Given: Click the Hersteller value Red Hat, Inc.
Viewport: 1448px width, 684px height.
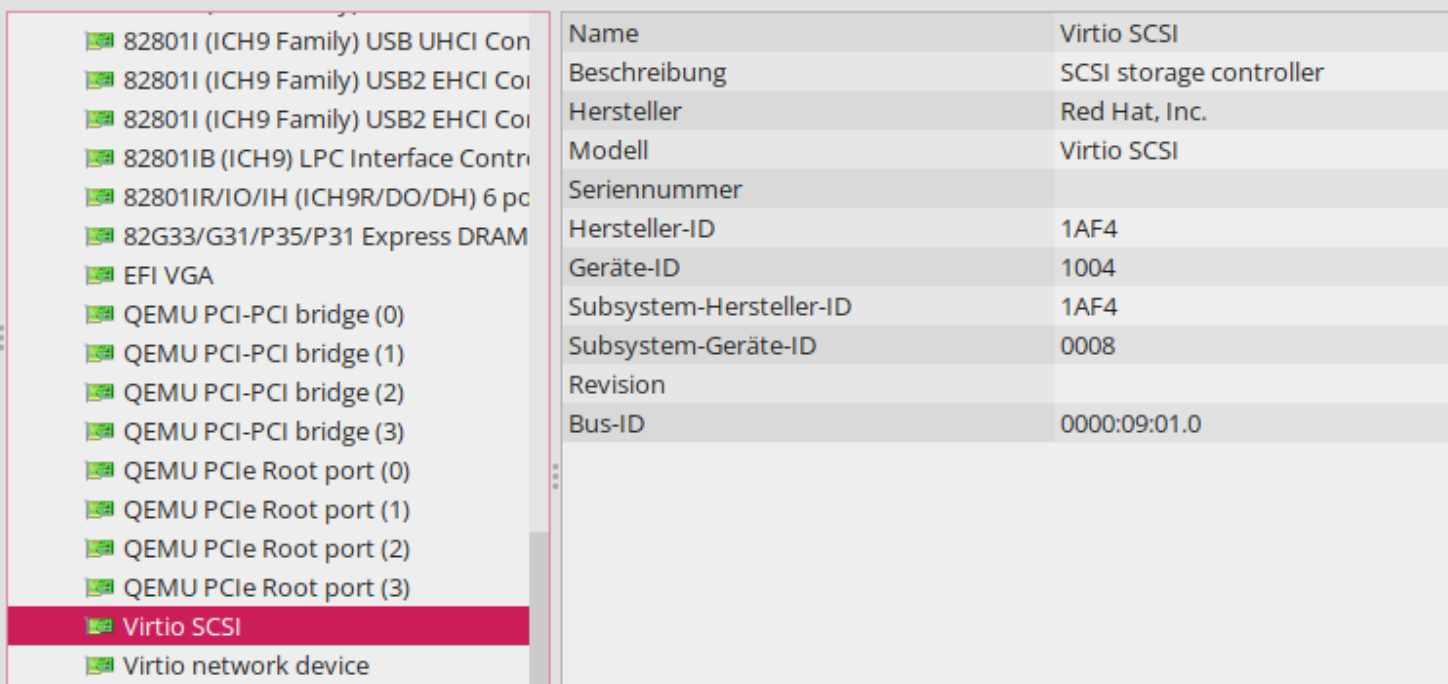Looking at the screenshot, I should 1133,112.
